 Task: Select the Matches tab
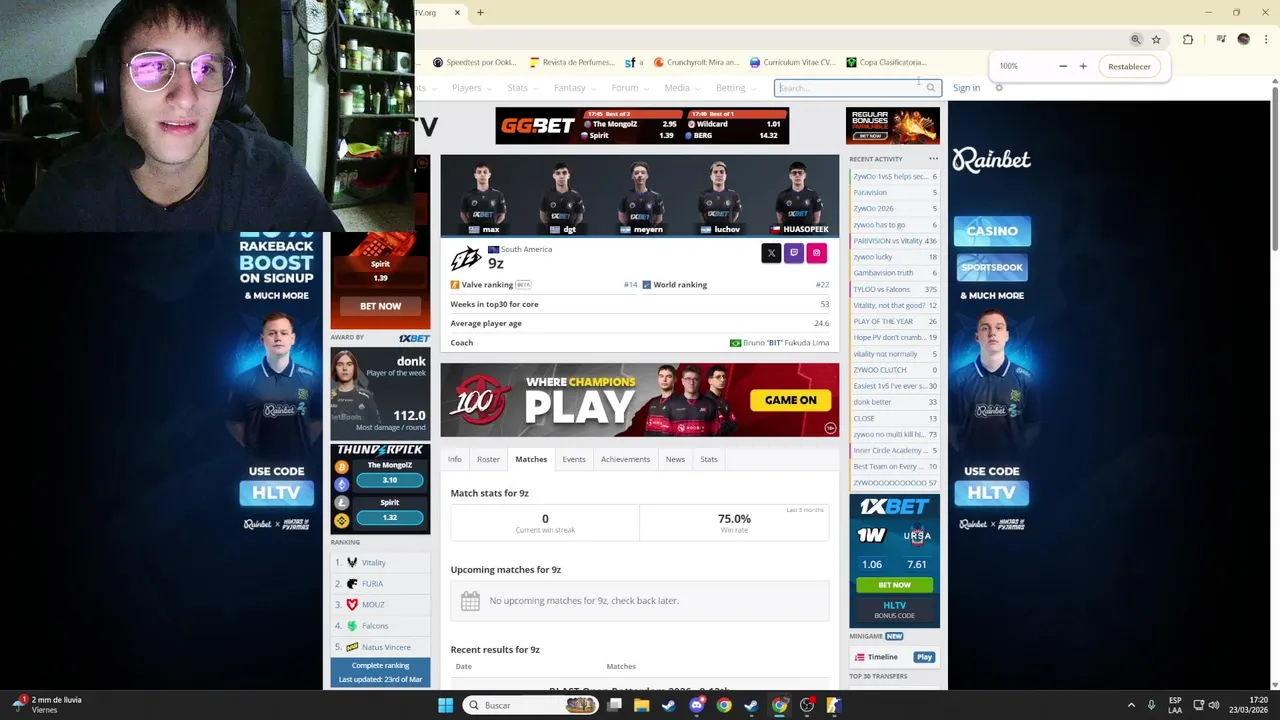(531, 459)
